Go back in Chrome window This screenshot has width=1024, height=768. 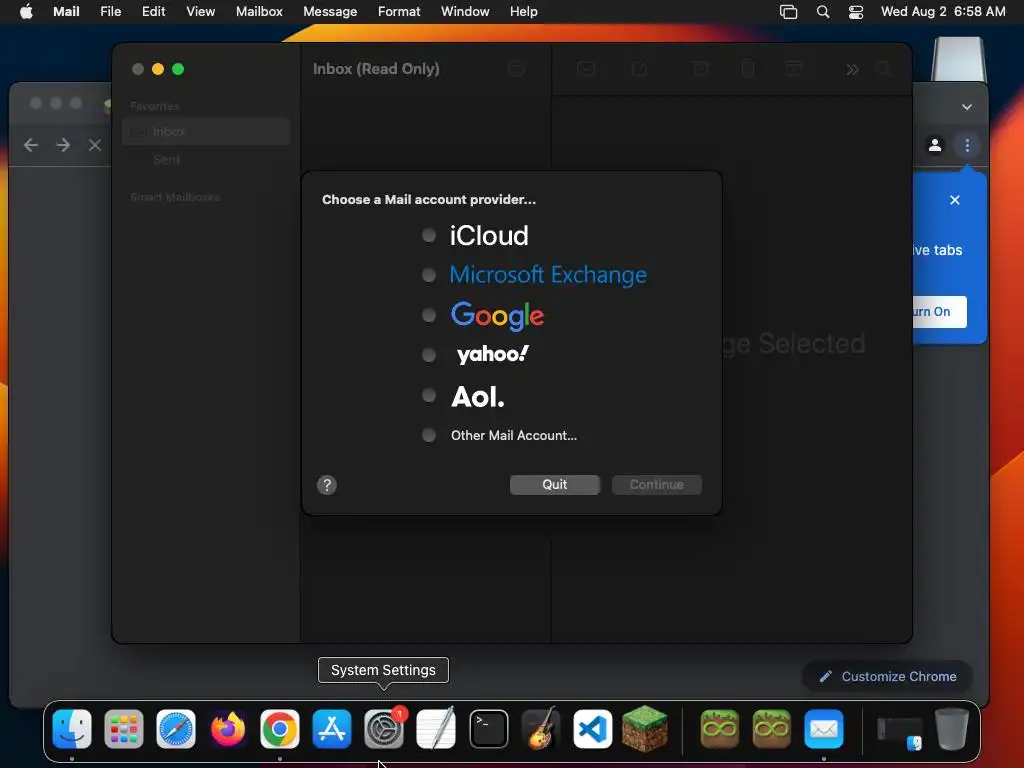[x=31, y=145]
